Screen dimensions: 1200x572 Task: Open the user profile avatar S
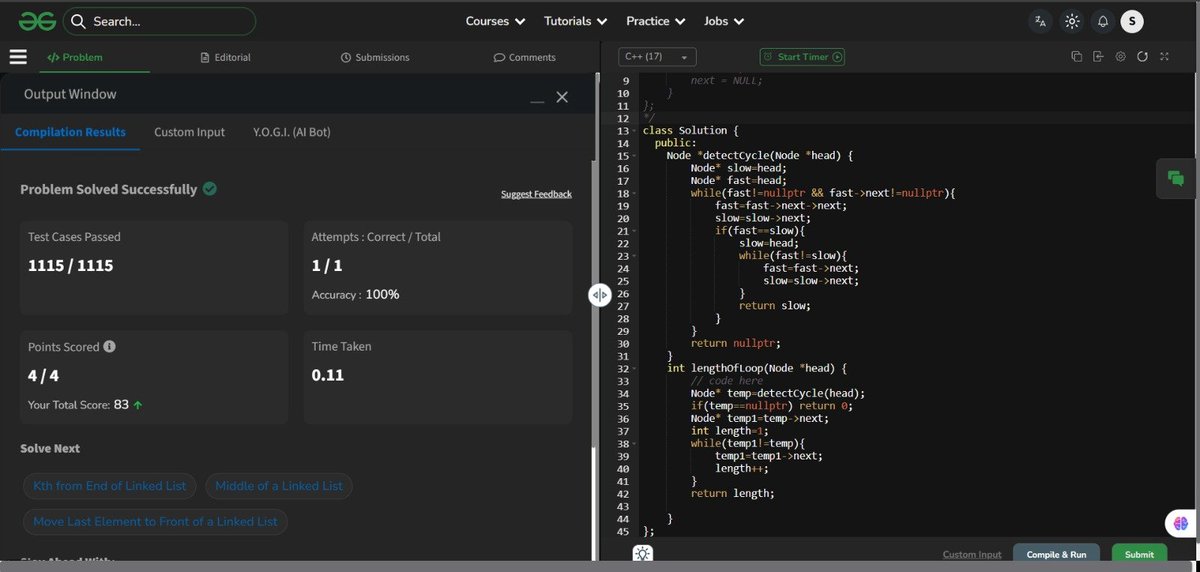(x=1132, y=21)
